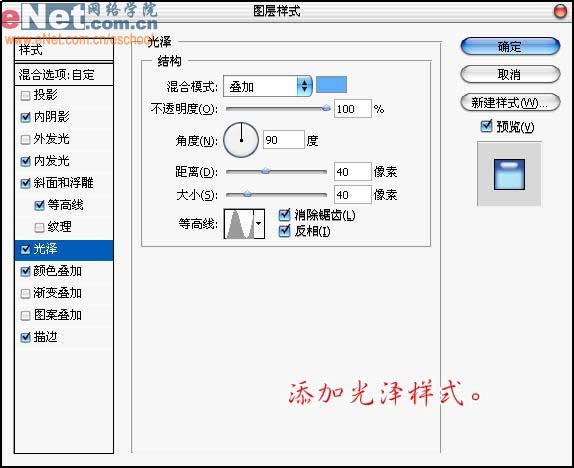Click the 确定 OK button

(510, 47)
